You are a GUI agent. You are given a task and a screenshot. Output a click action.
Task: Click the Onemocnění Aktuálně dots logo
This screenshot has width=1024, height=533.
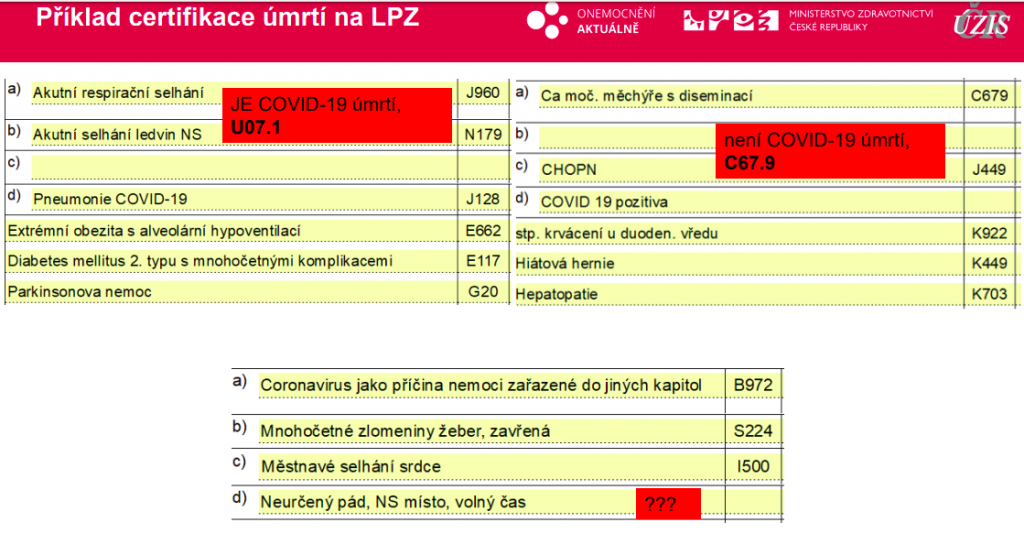[x=548, y=21]
